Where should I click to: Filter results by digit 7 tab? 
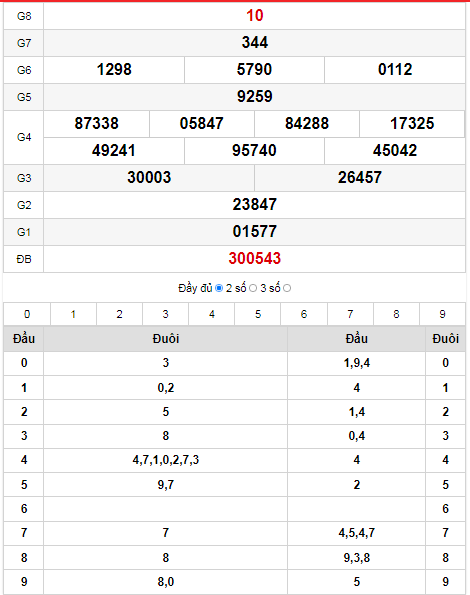[x=350, y=314]
